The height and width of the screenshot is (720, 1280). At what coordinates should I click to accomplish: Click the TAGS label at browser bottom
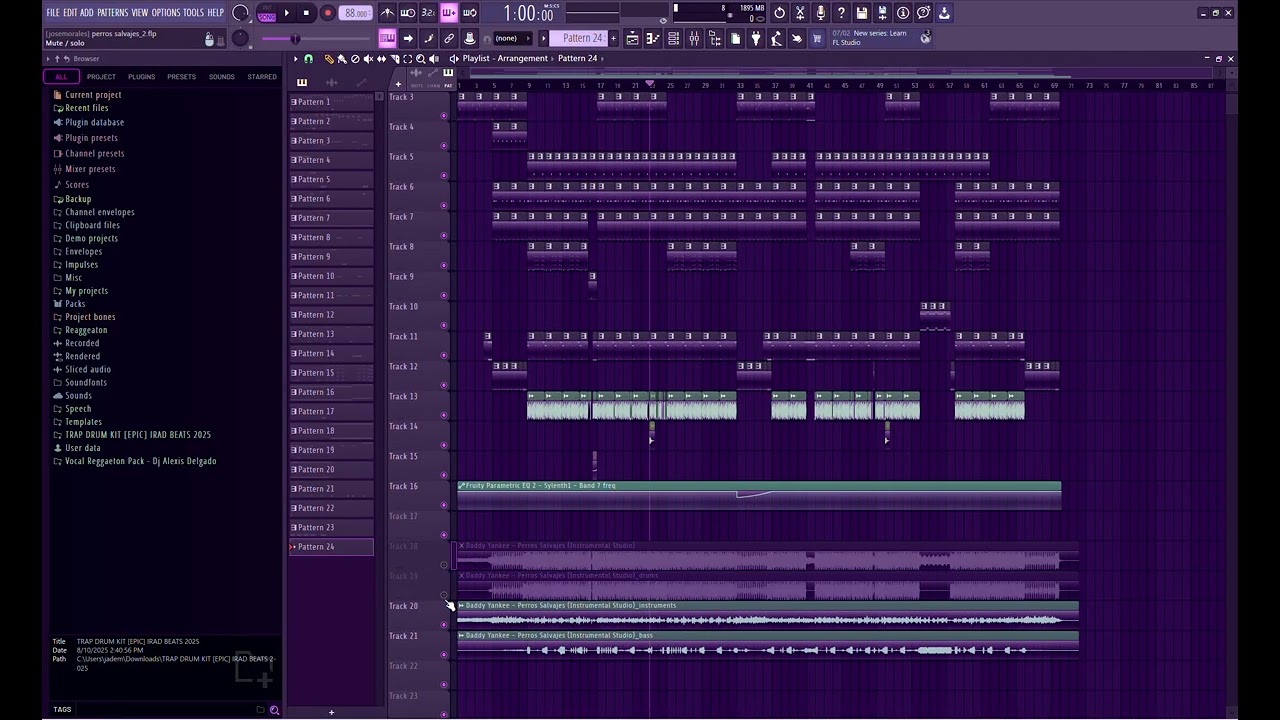62,710
